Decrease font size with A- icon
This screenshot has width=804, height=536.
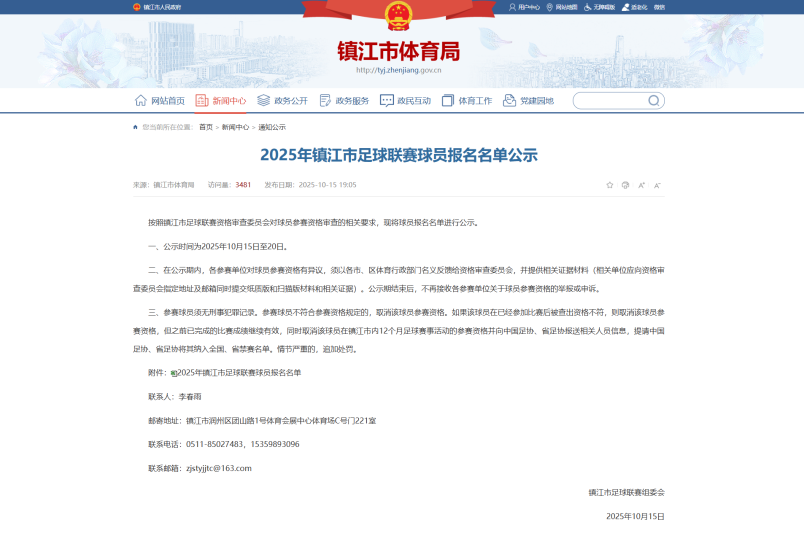657,185
